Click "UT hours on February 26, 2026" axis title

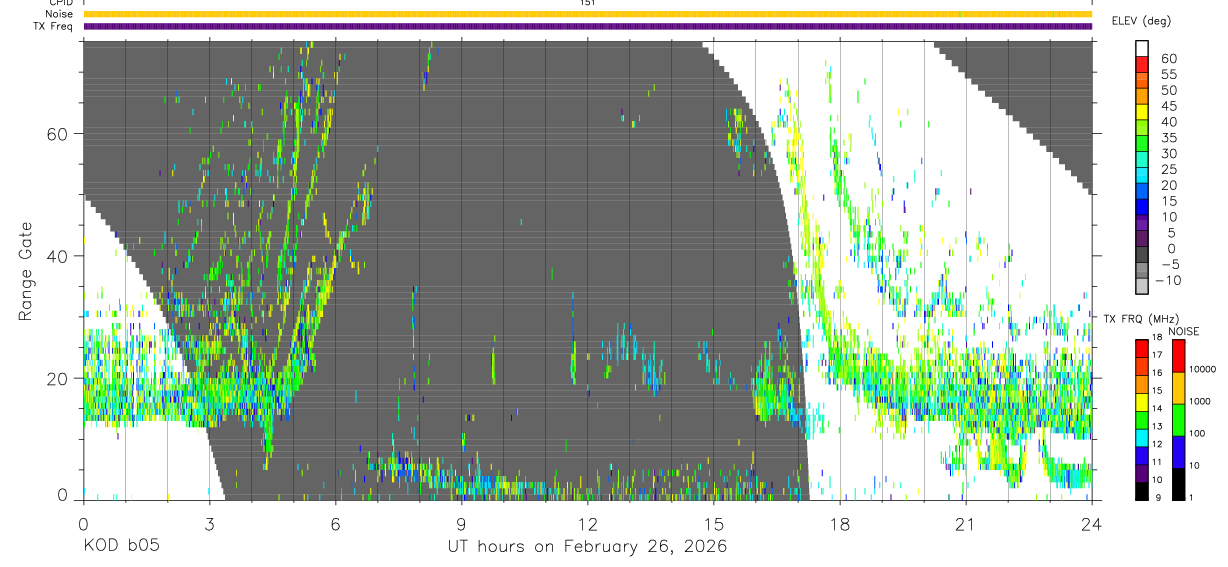point(587,547)
